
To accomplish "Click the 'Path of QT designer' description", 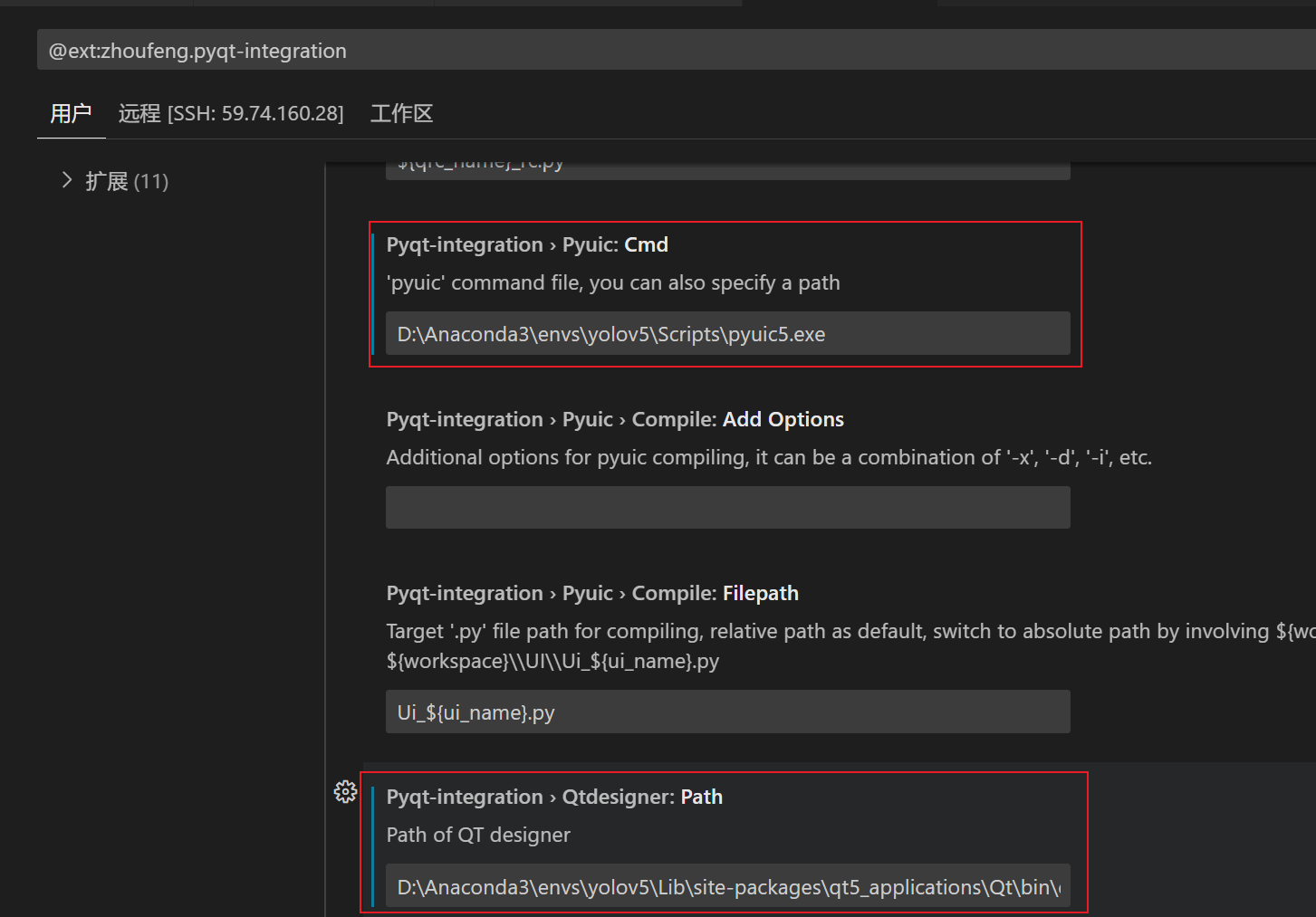I will (x=478, y=835).
